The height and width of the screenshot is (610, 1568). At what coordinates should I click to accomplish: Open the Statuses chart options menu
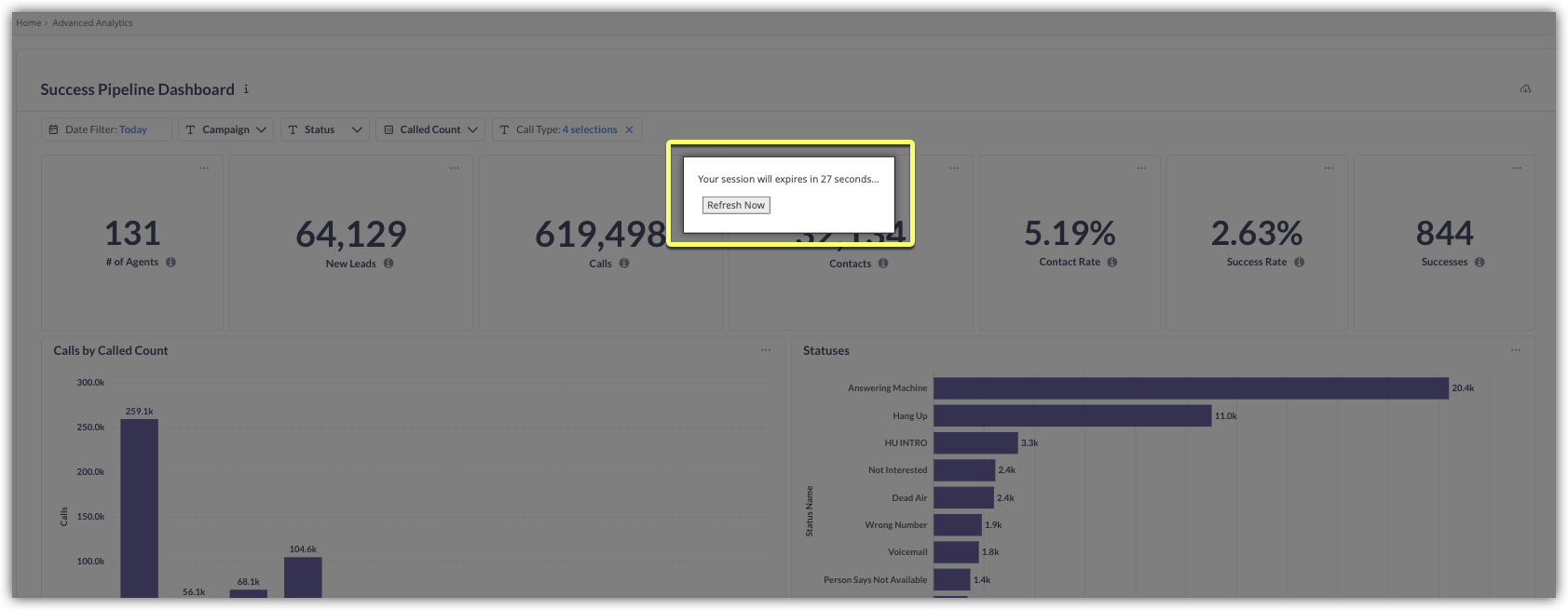click(1516, 350)
